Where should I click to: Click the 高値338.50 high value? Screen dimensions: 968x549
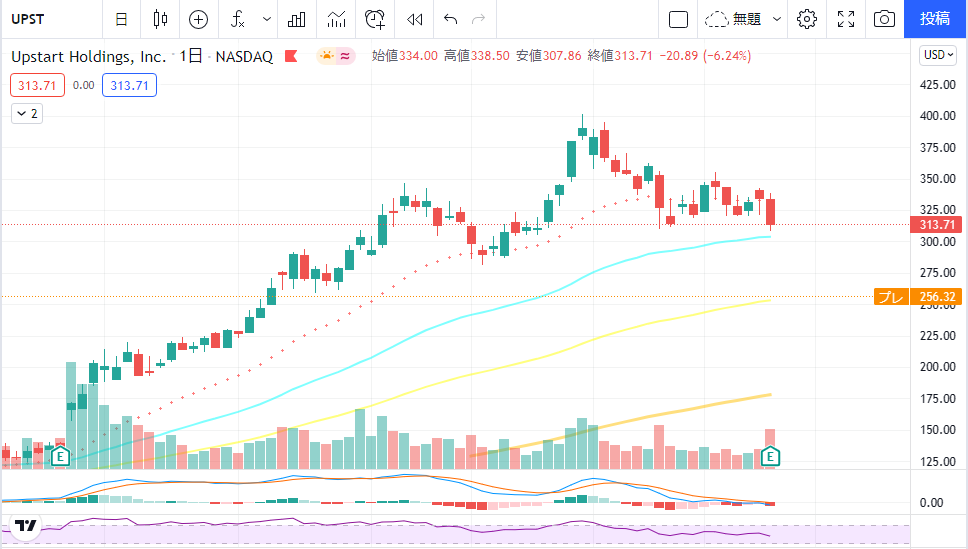477,56
